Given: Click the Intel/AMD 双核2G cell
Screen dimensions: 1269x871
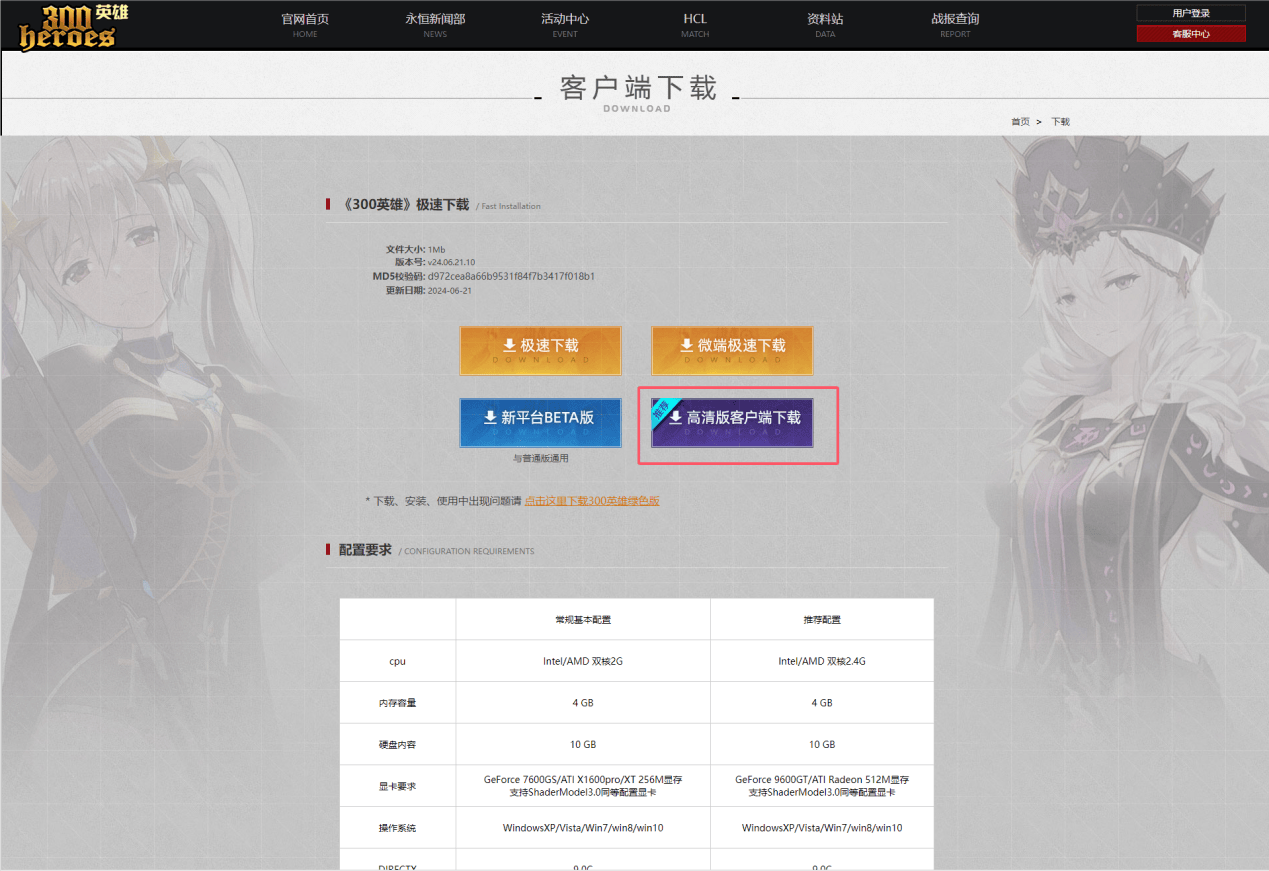Looking at the screenshot, I should tap(583, 661).
